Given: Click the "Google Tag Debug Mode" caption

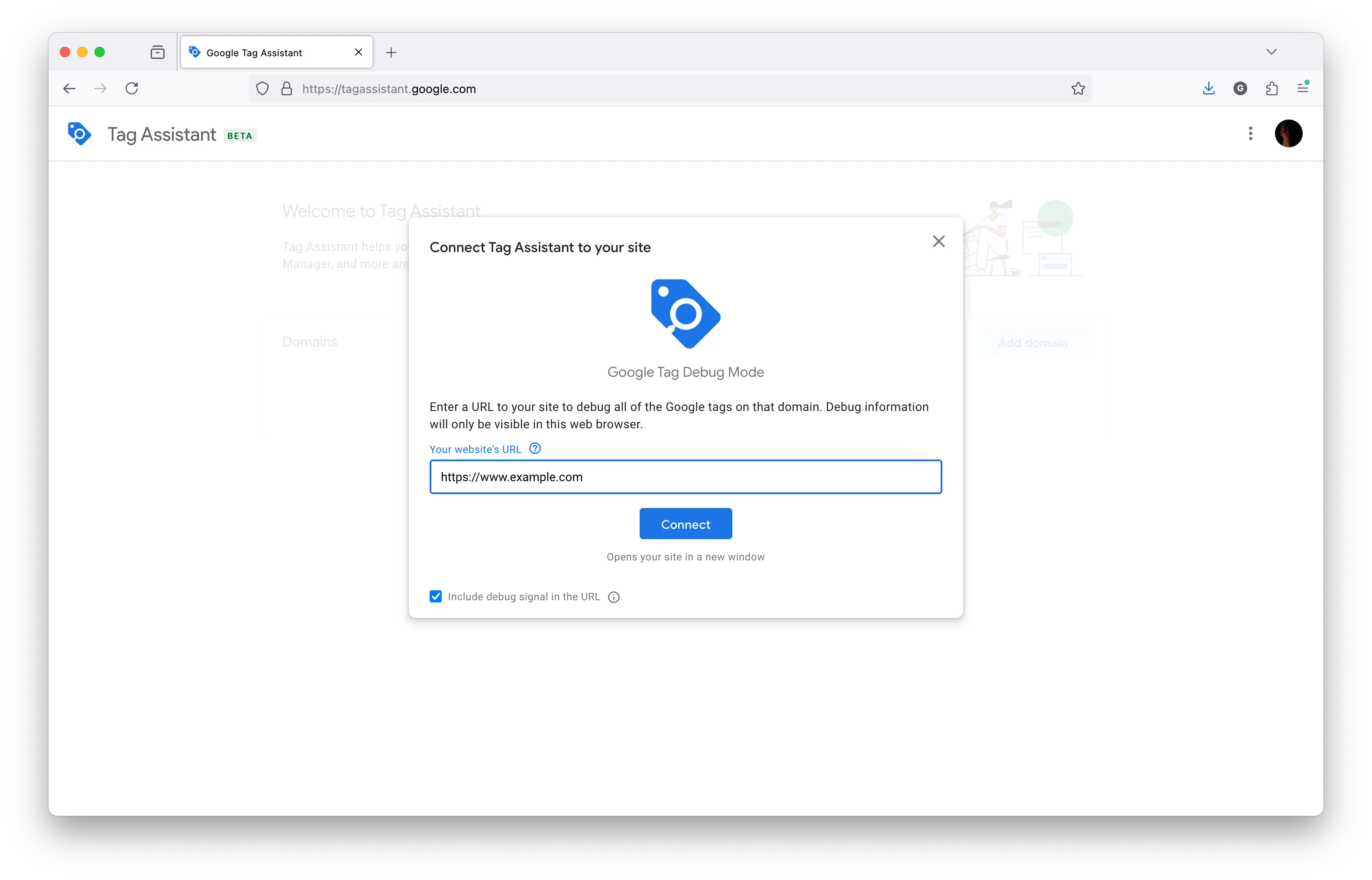Looking at the screenshot, I should (x=685, y=372).
